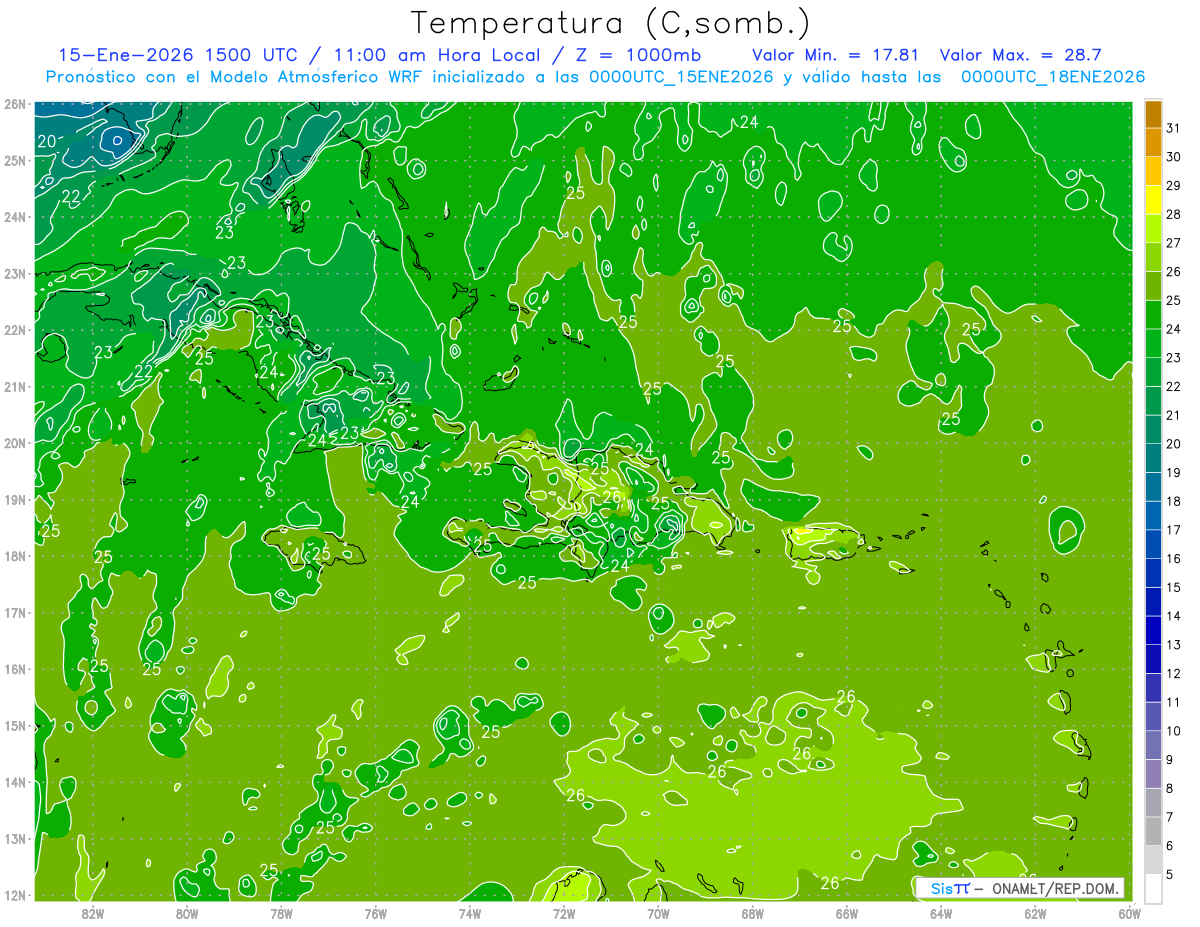Image resolution: width=1200 pixels, height=927 pixels.
Task: Click the "14N" latitude axis label
Action: click(x=15, y=782)
